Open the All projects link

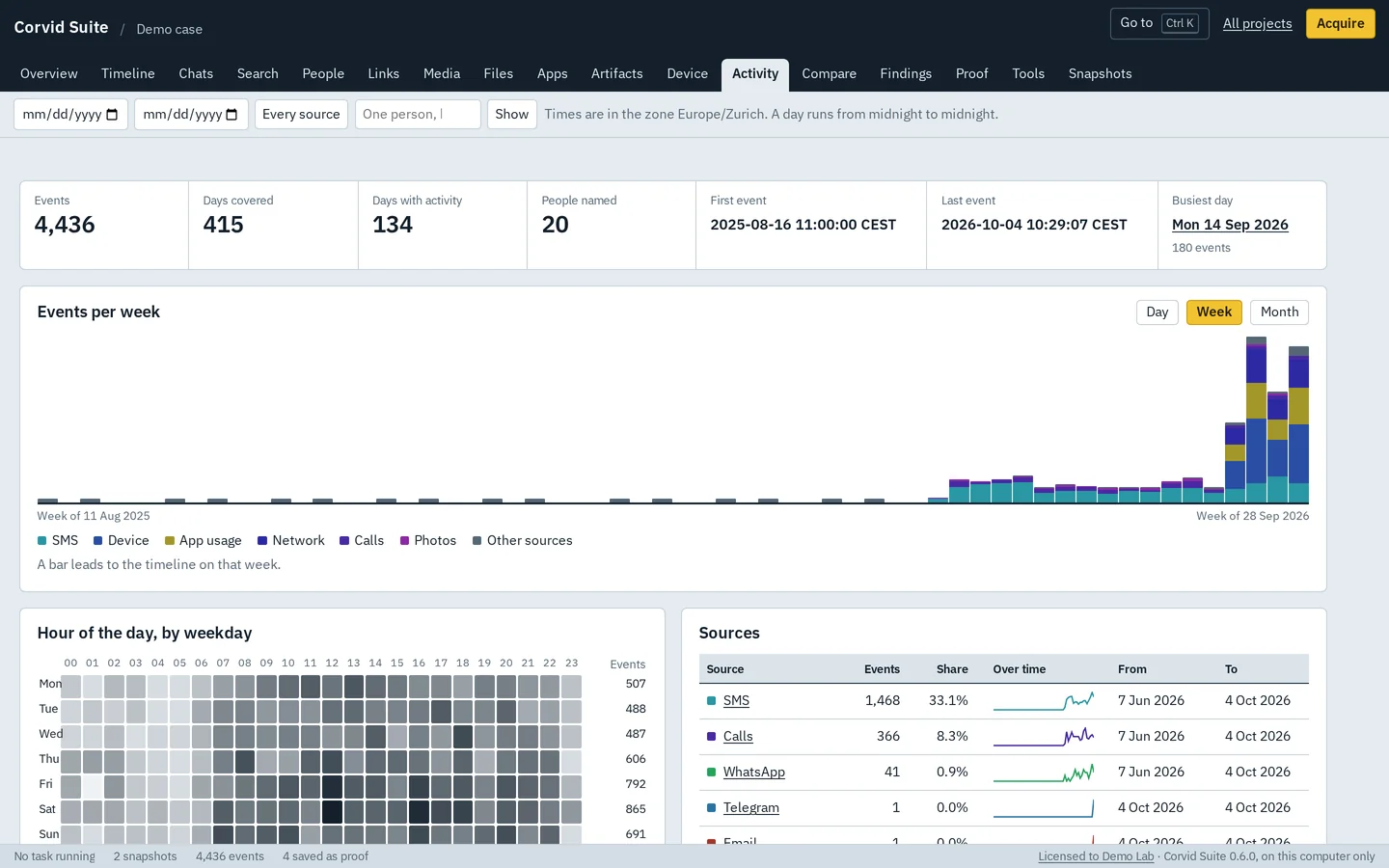pyautogui.click(x=1258, y=24)
